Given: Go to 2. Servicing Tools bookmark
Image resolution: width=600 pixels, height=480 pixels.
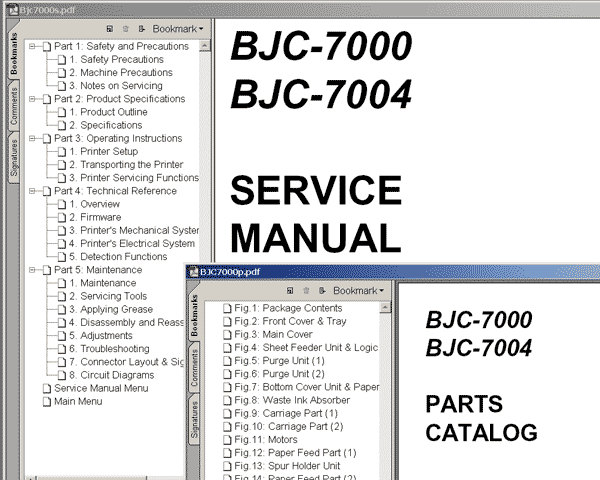Looking at the screenshot, I should (108, 296).
